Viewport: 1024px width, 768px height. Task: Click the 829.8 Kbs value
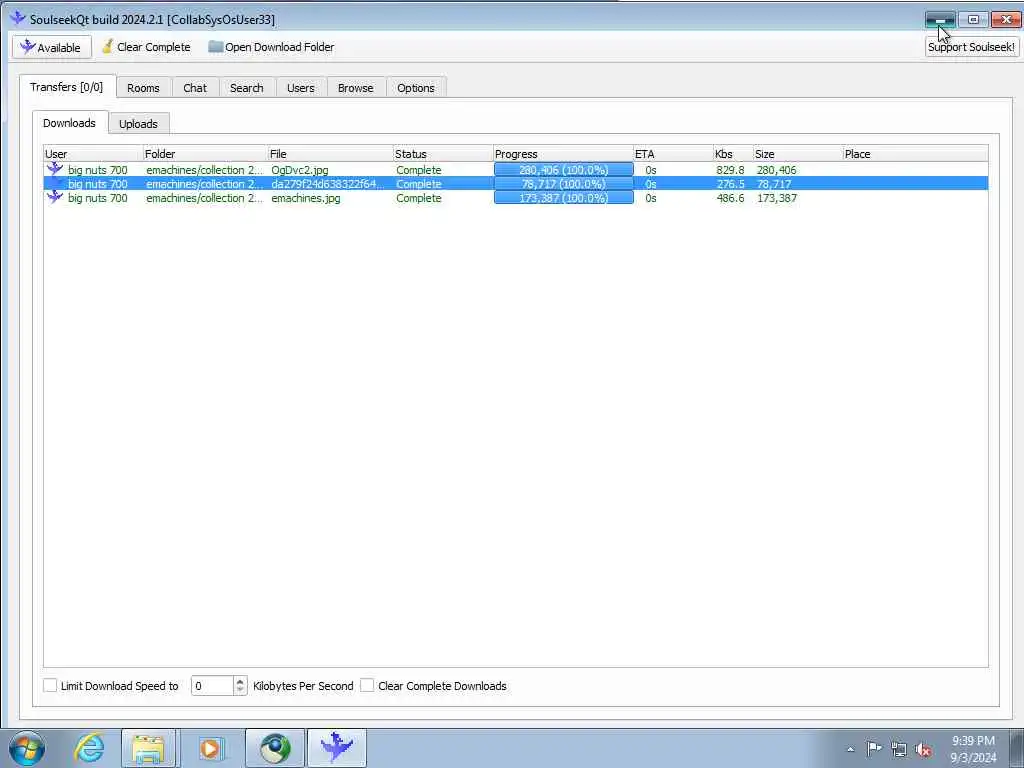730,170
